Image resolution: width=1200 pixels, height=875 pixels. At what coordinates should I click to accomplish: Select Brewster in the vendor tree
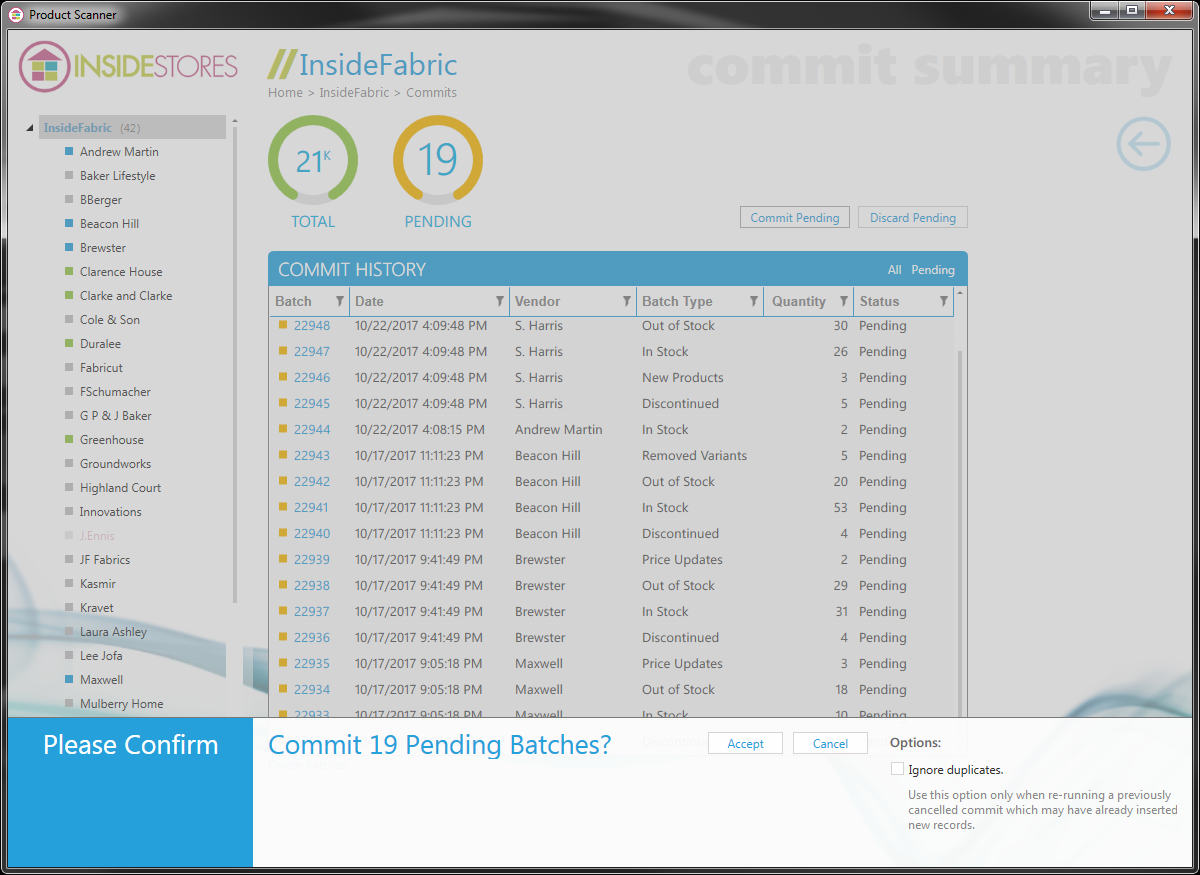(103, 248)
